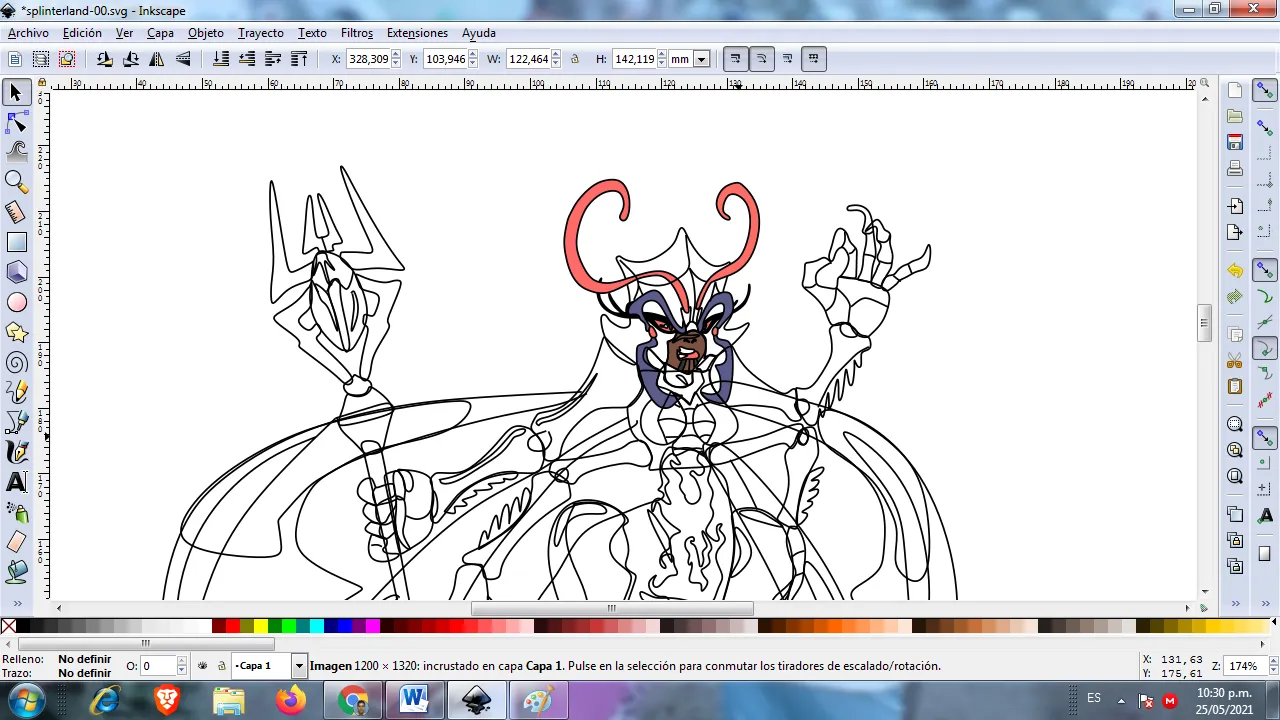The height and width of the screenshot is (720, 1280).
Task: Select the Rectangle tool
Action: pyautogui.click(x=17, y=242)
